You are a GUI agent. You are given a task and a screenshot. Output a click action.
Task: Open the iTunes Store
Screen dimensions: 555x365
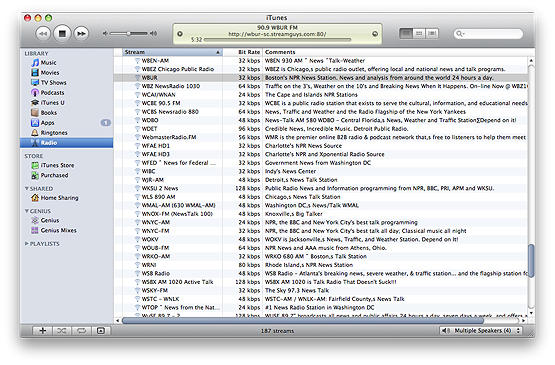click(x=57, y=165)
